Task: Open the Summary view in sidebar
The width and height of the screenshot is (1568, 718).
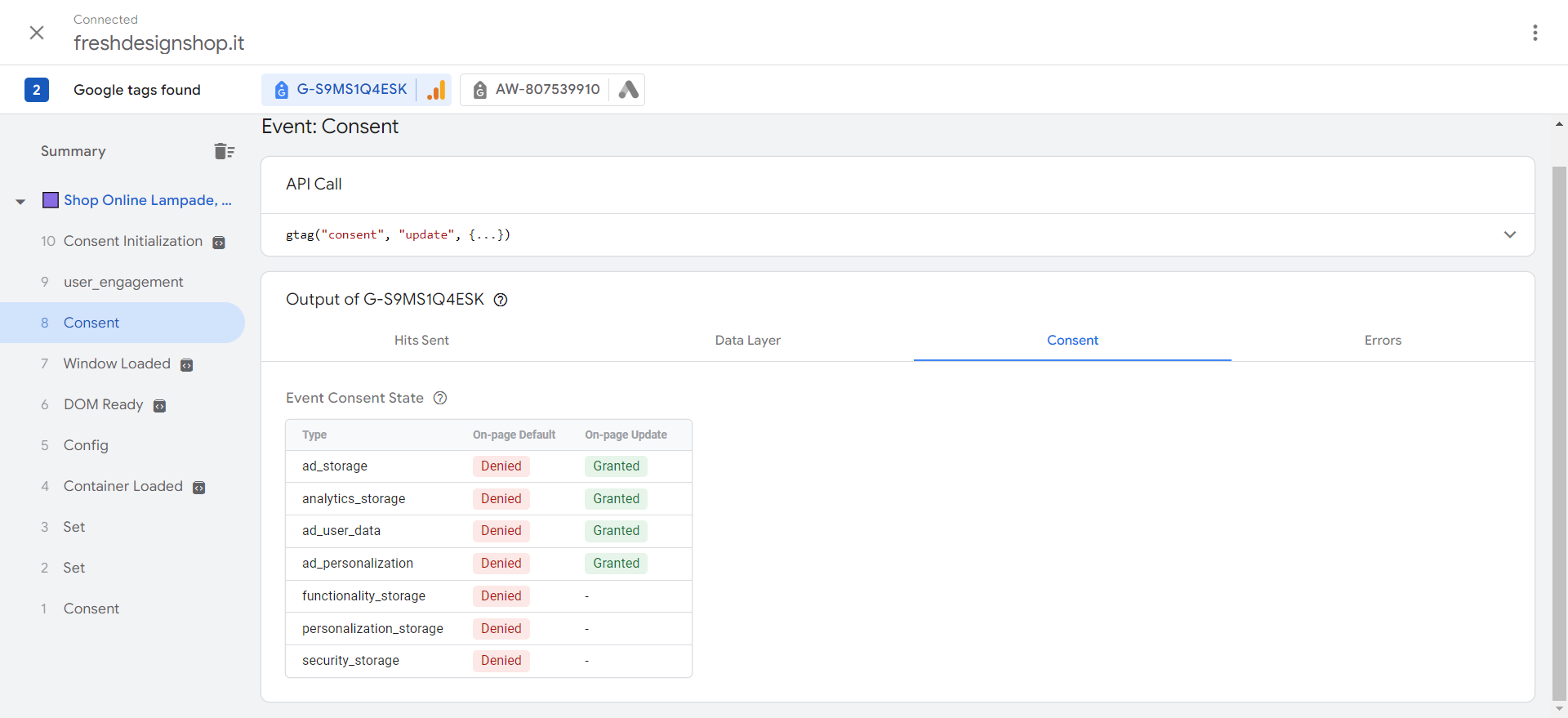Action: (73, 151)
